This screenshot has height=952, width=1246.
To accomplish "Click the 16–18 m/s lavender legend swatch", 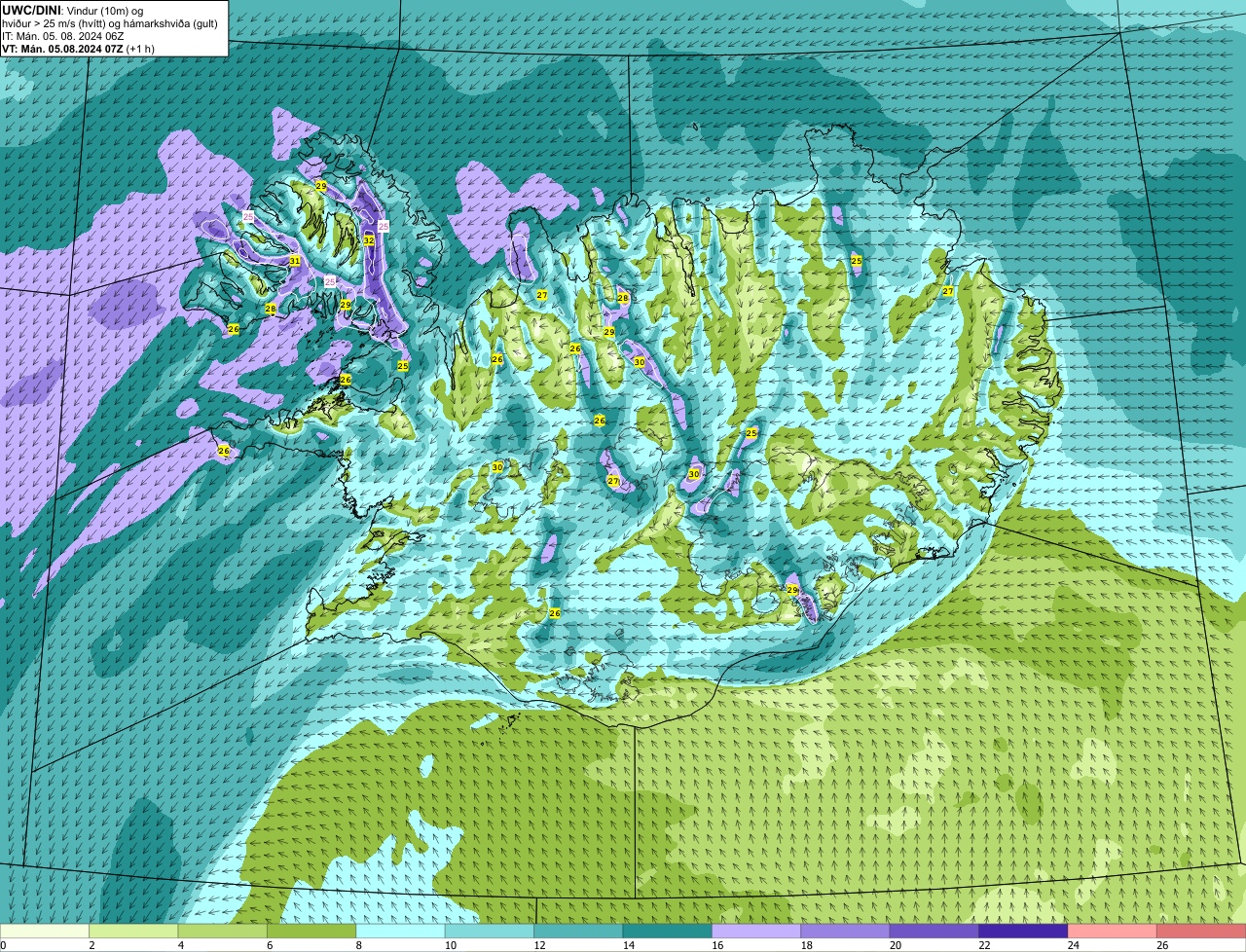I will pos(756,931).
